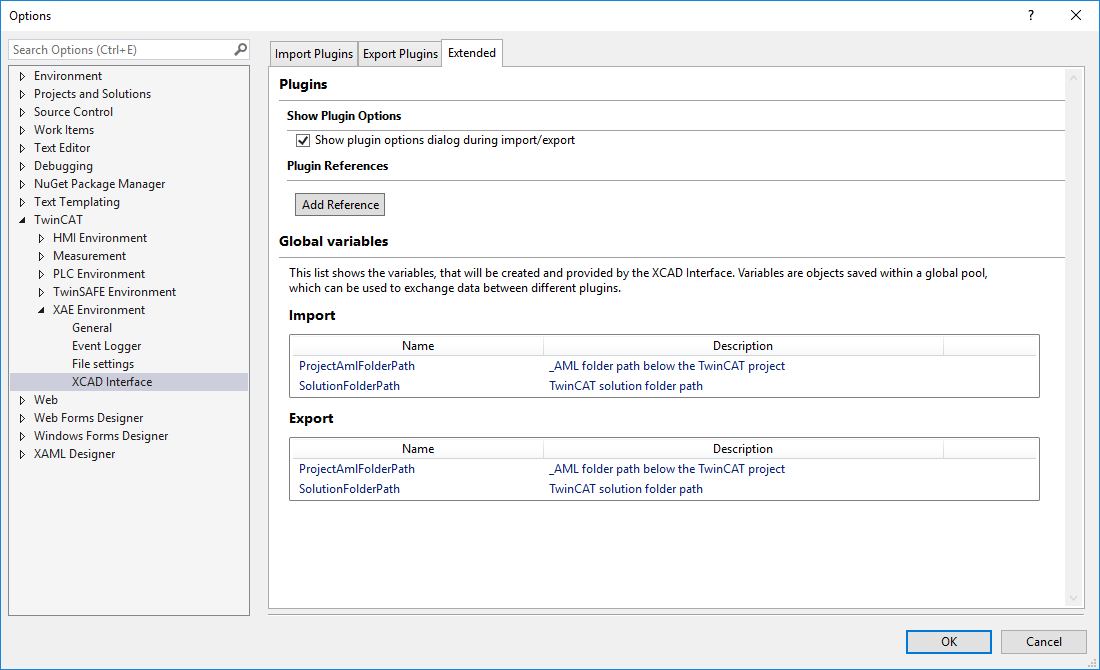
Task: Expand the Web tree node arrow
Action: tap(22, 401)
